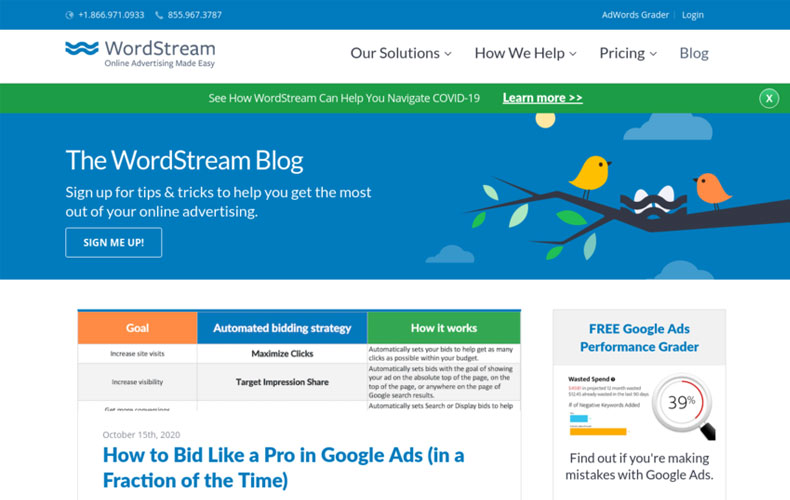
Task: Click the Automated bidding strategy table header
Action: coord(282,328)
